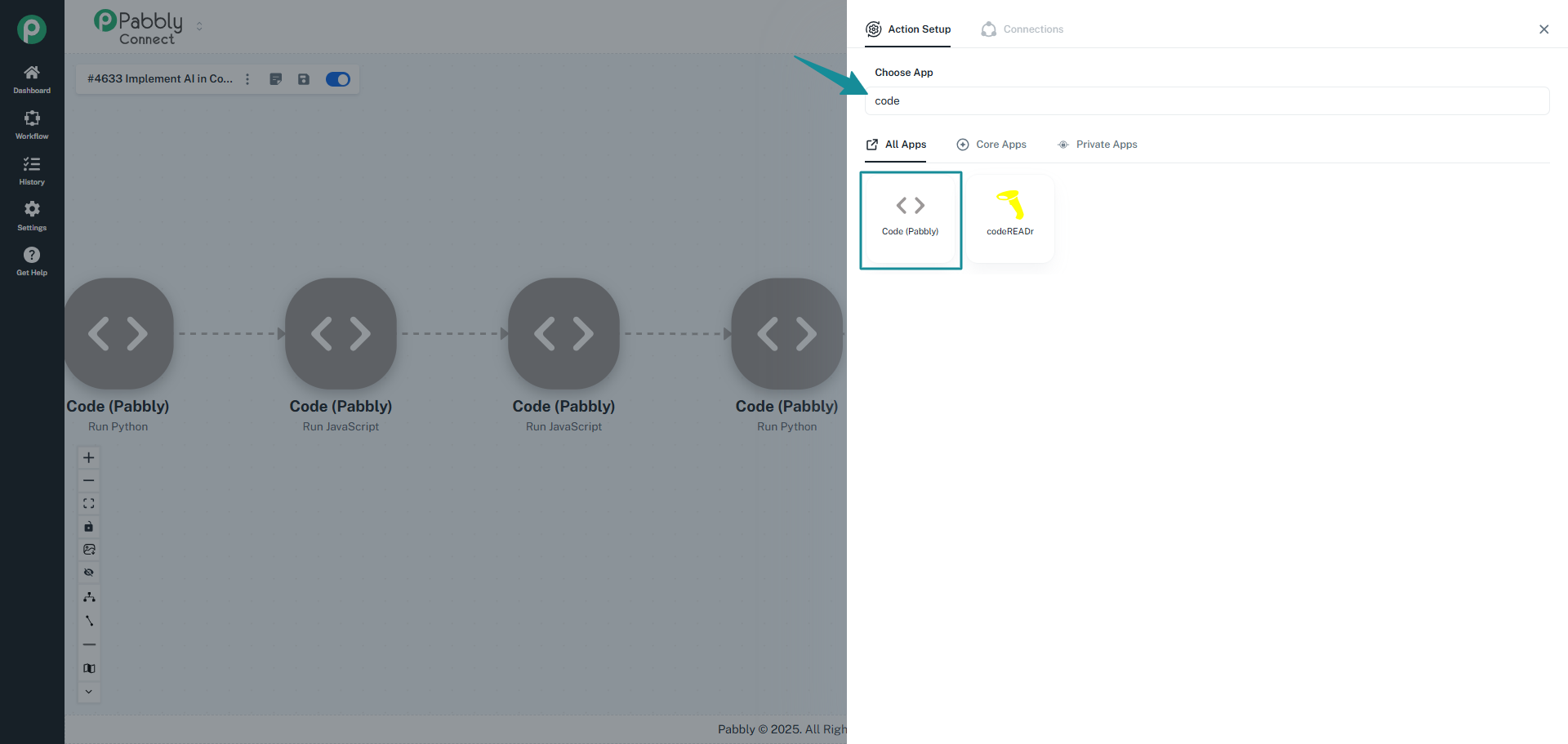Toggle the canvas lock icon
This screenshot has width=1568, height=744.
[x=89, y=527]
